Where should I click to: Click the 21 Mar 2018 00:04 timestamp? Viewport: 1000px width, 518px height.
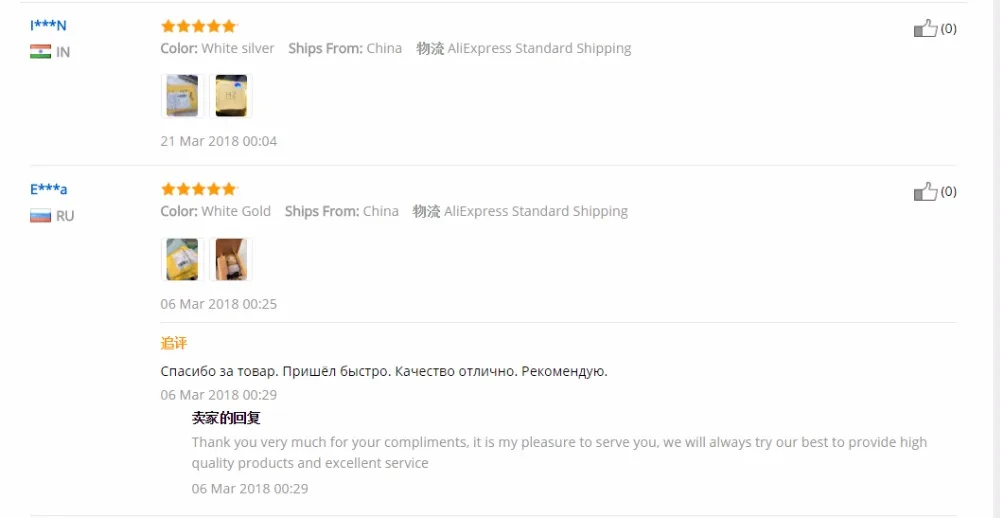(219, 141)
